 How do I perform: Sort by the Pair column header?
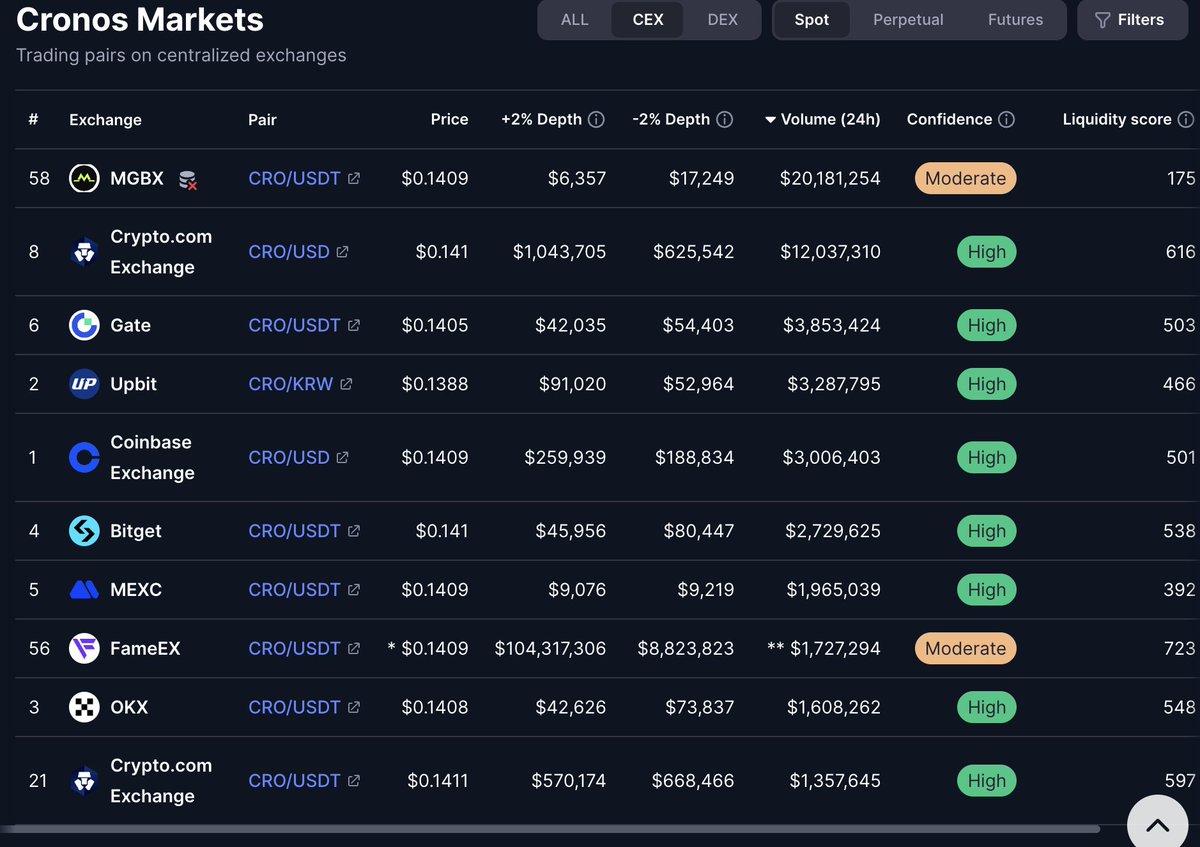click(x=262, y=119)
